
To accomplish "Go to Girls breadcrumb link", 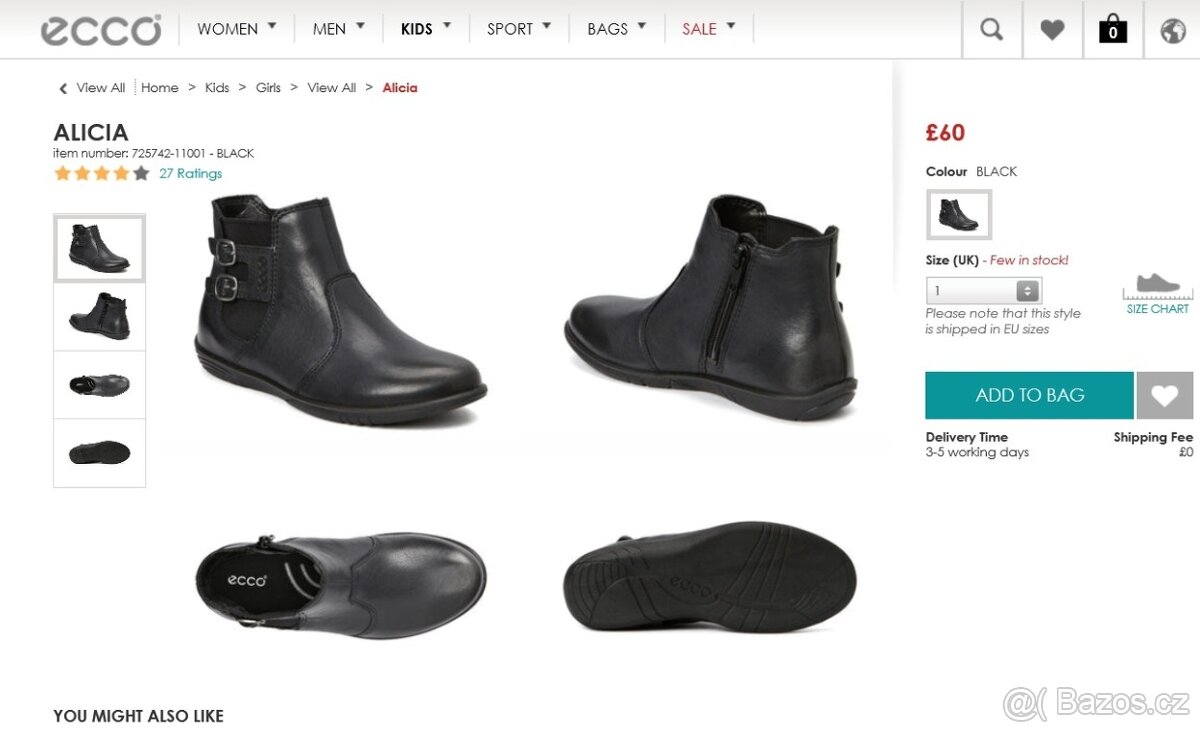I will click(268, 88).
